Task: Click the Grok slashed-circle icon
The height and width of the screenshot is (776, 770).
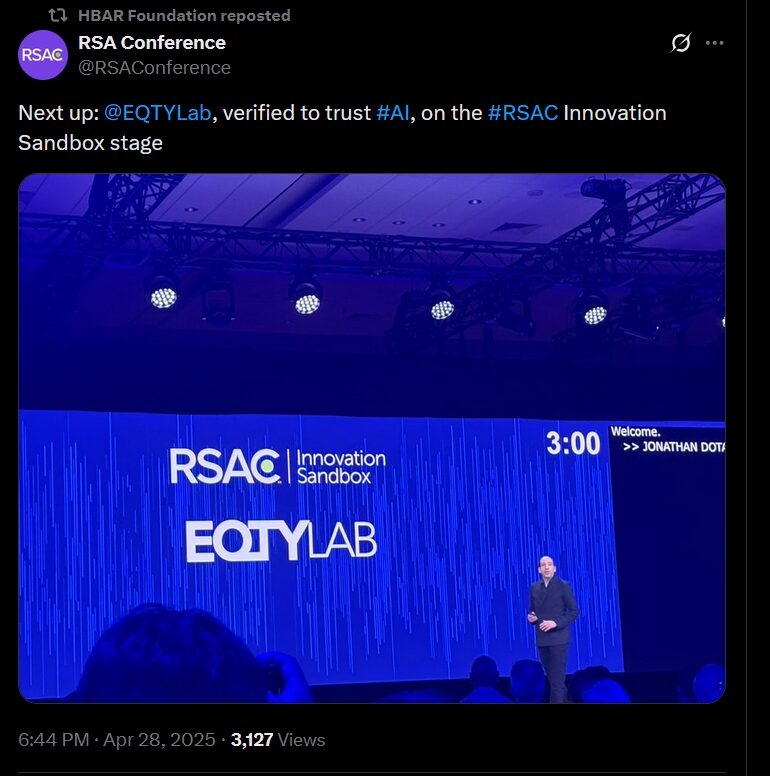Action: pyautogui.click(x=681, y=43)
